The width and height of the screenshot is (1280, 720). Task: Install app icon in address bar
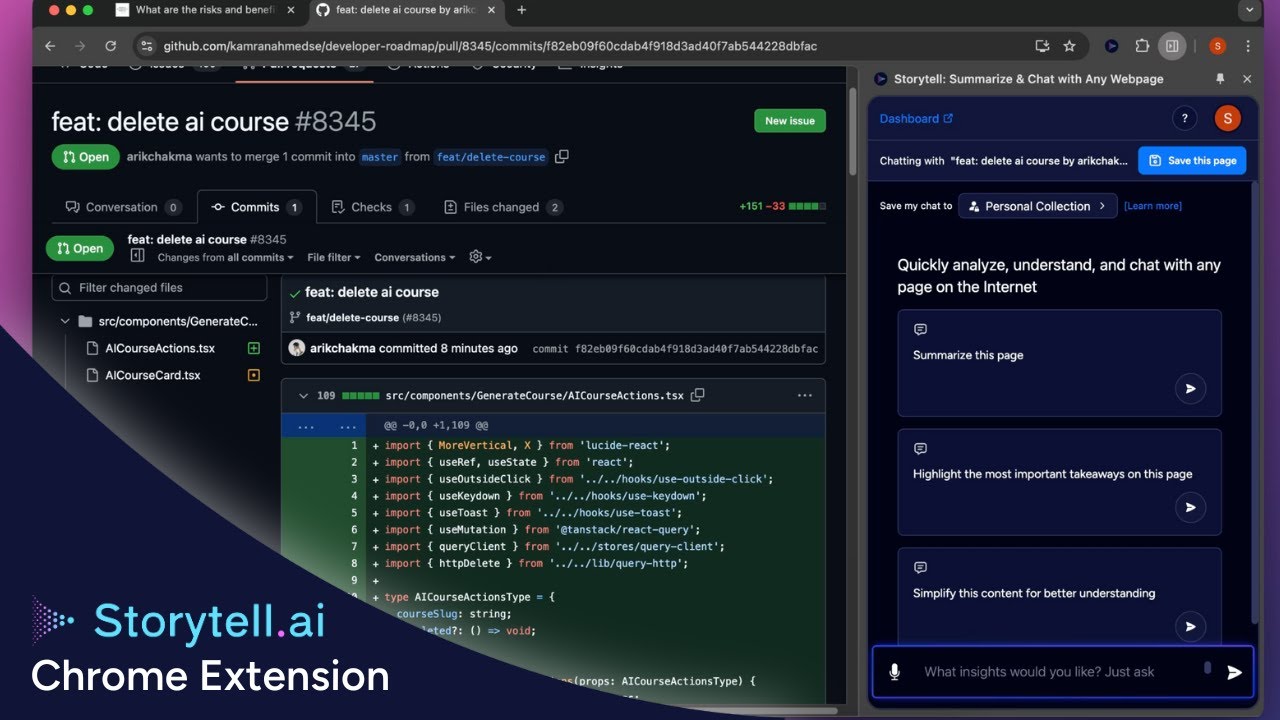coord(1042,46)
